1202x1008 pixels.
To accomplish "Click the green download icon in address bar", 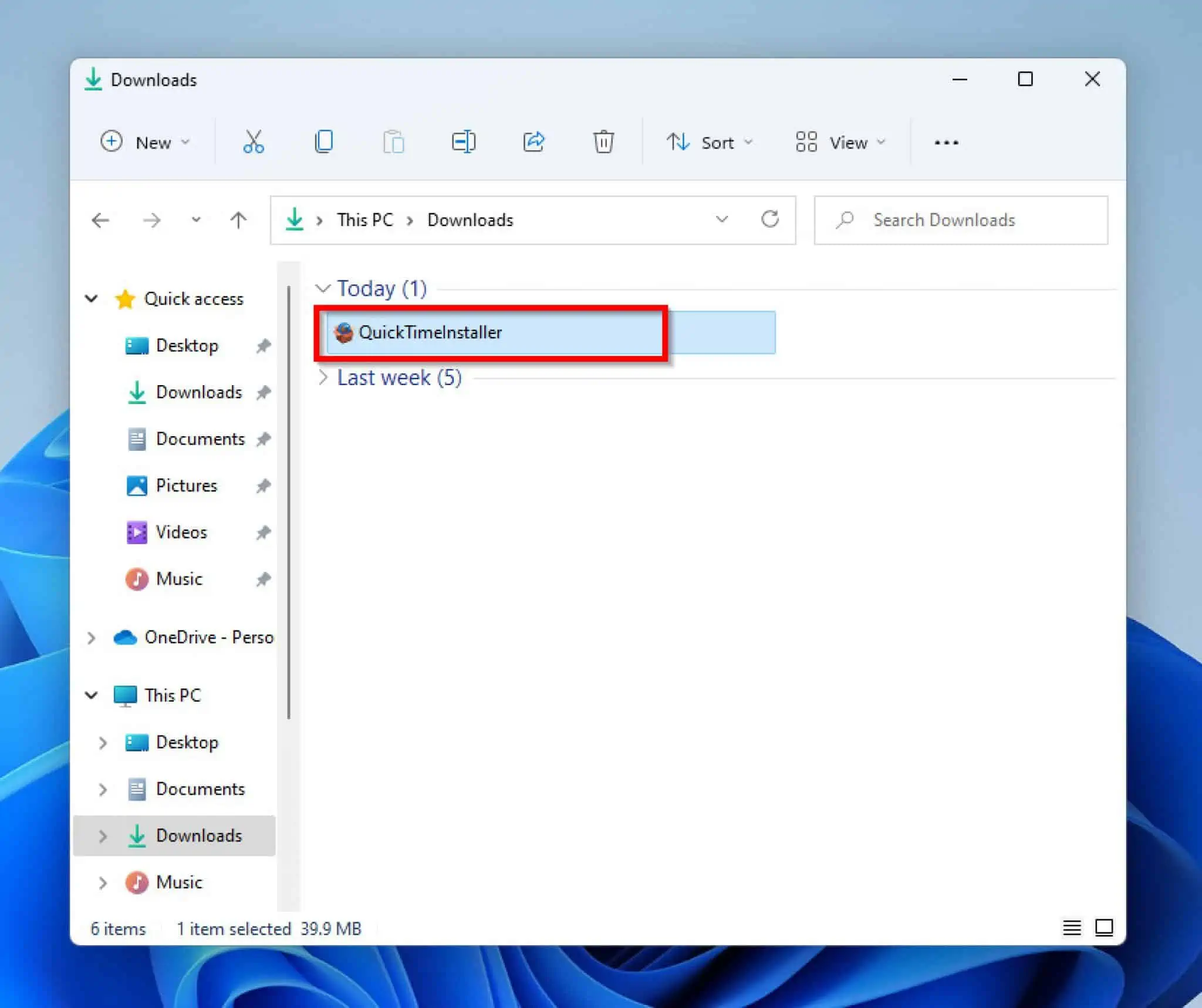I will pos(294,220).
